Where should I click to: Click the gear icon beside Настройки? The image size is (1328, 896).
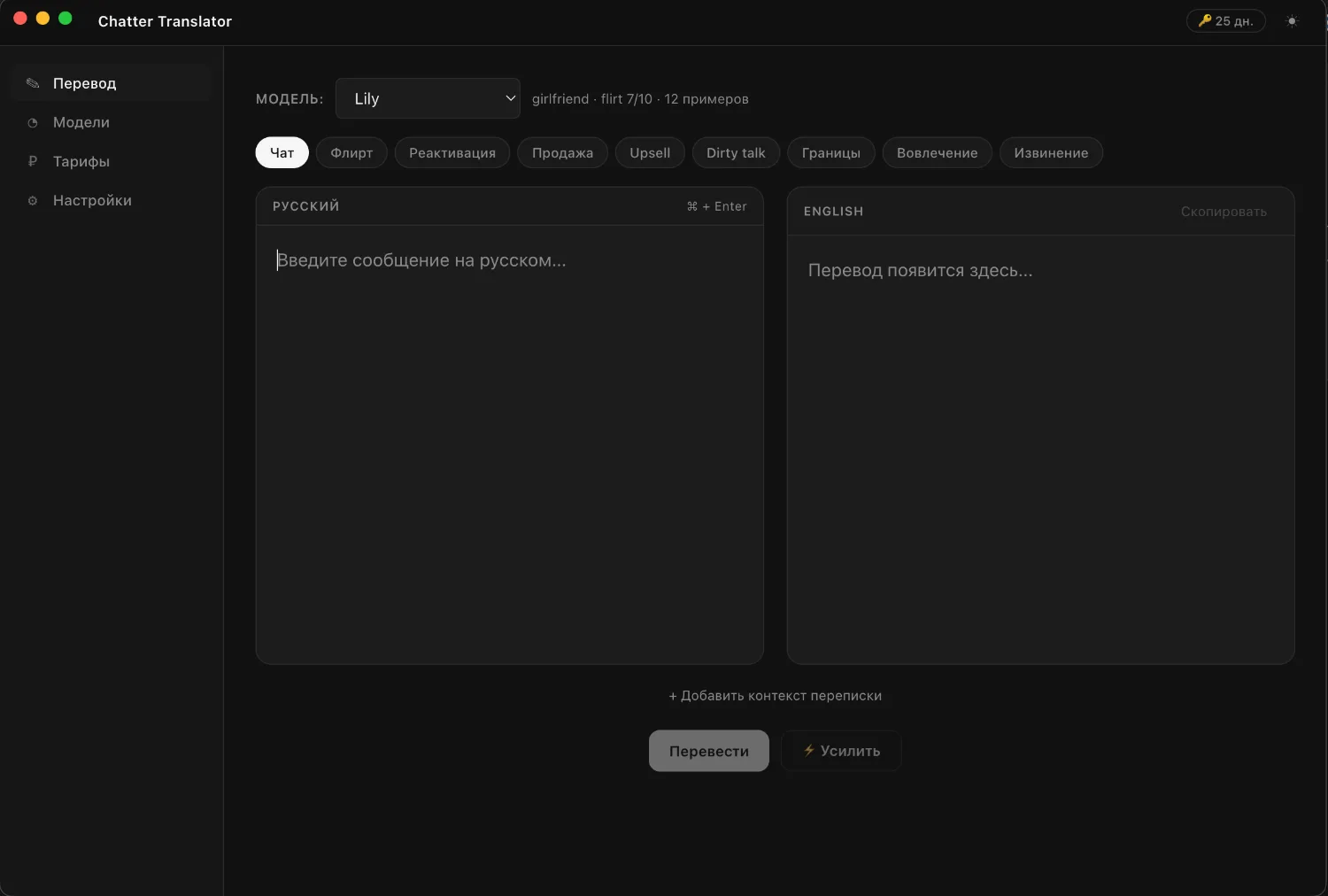33,200
